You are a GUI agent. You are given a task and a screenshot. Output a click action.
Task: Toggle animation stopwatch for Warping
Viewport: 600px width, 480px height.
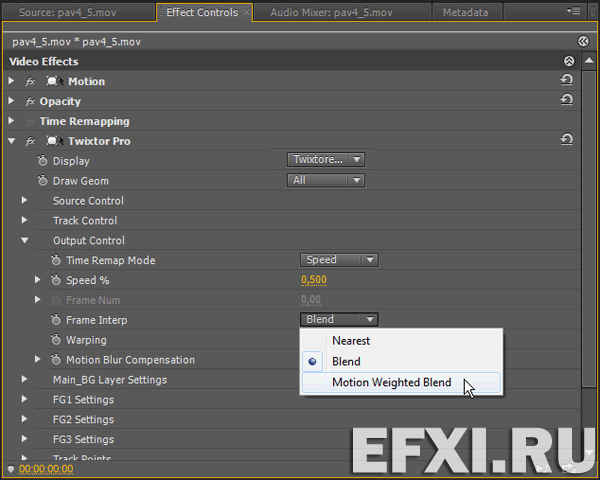(56, 340)
